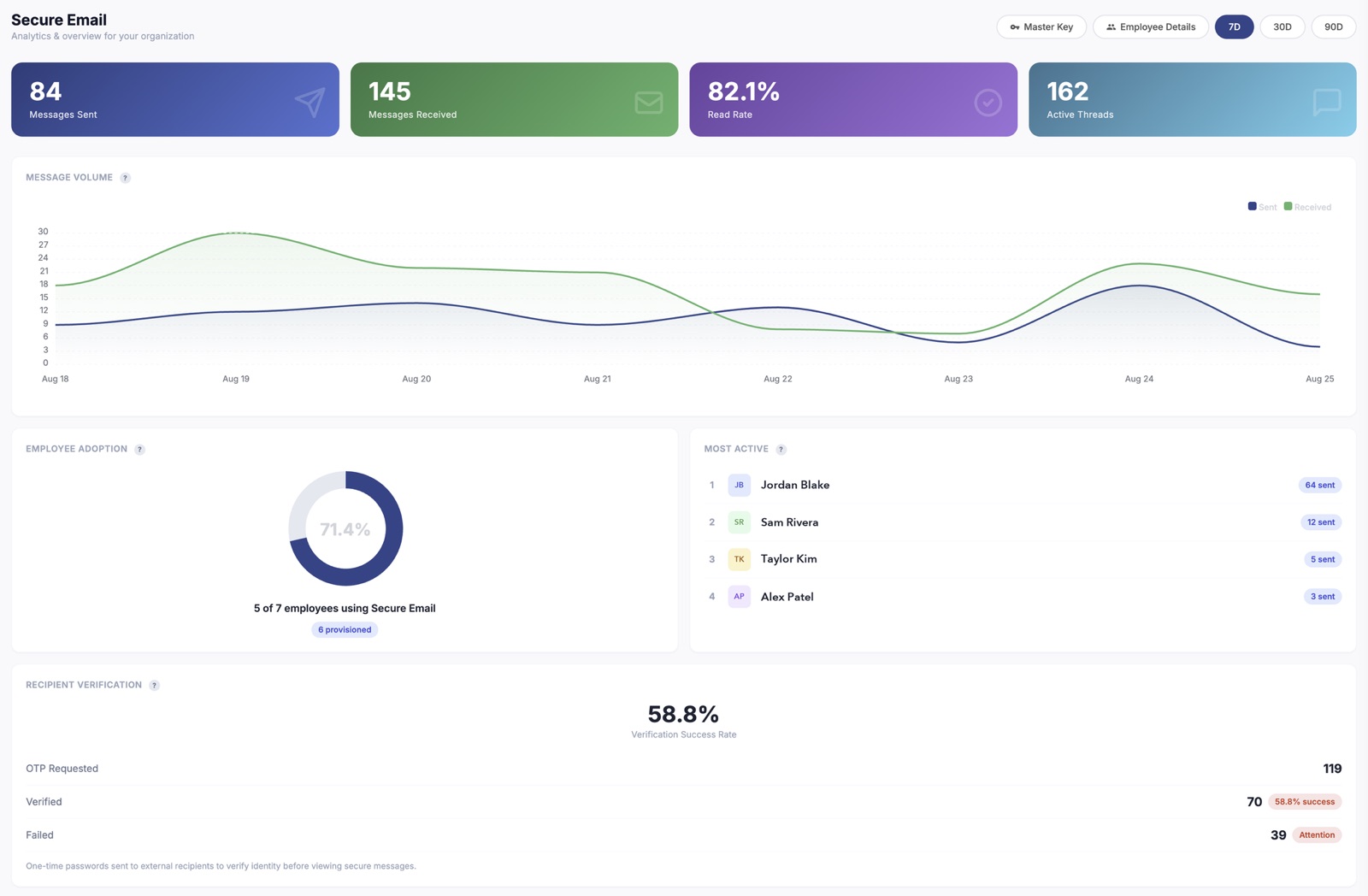Toggle the Sent series in chart legend
1368x896 pixels.
(x=1262, y=207)
